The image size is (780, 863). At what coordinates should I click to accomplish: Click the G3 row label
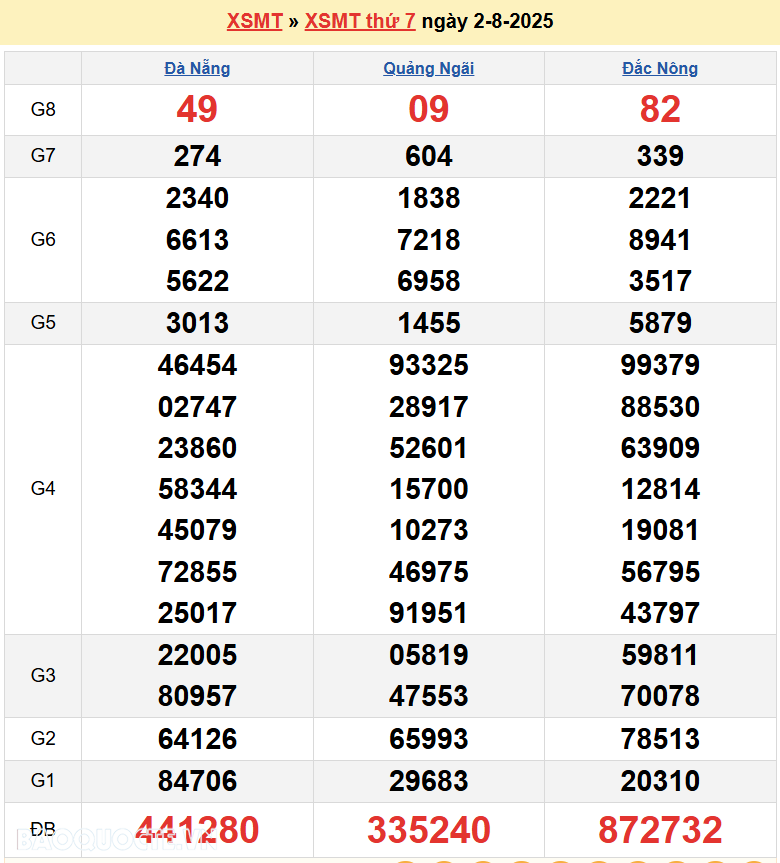coord(43,675)
